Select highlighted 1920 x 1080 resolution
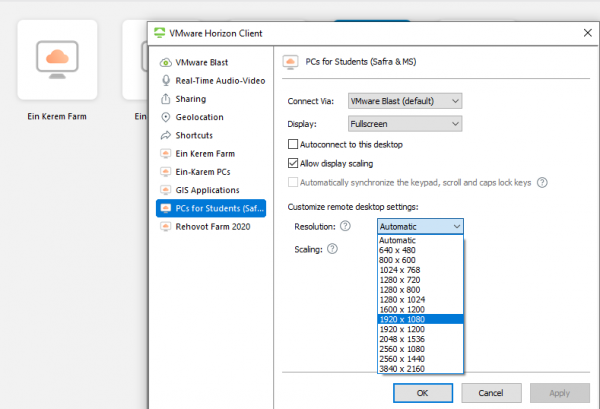600x409 pixels. pyautogui.click(x=420, y=319)
